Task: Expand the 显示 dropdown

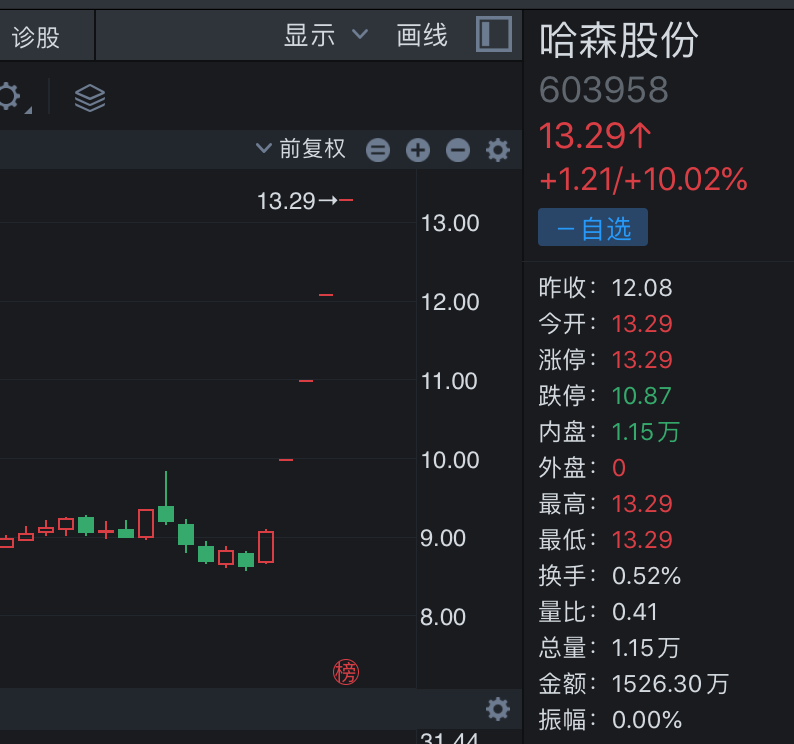Action: pyautogui.click(x=326, y=36)
